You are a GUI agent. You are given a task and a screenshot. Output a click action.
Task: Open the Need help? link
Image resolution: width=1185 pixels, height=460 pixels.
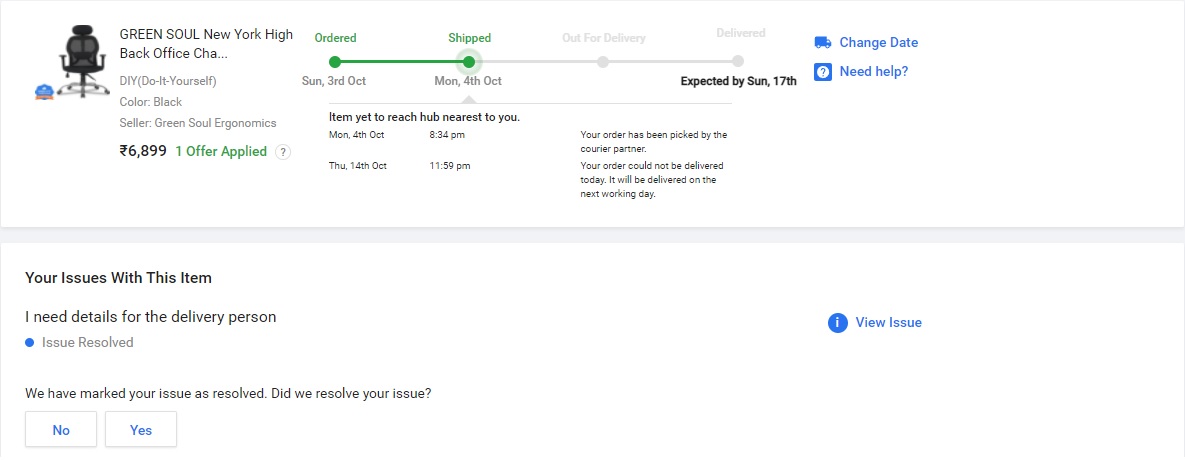[873, 72]
